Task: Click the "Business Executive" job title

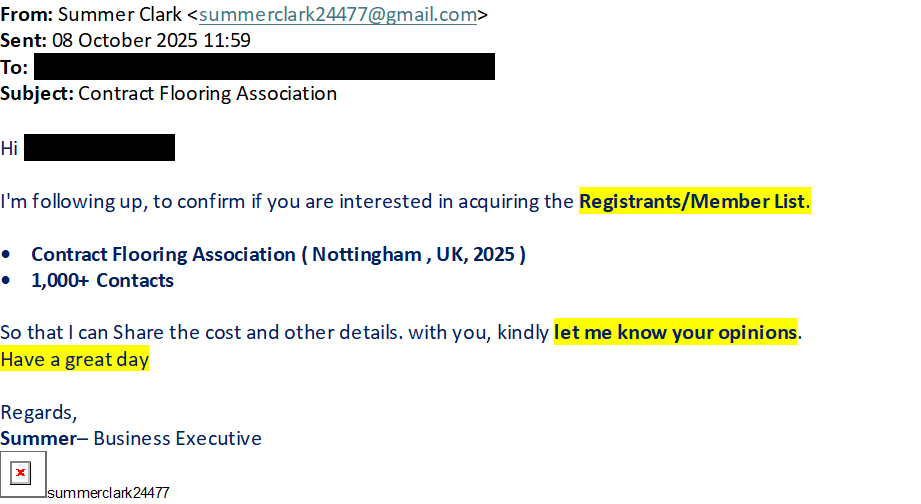Action: pyautogui.click(x=177, y=438)
